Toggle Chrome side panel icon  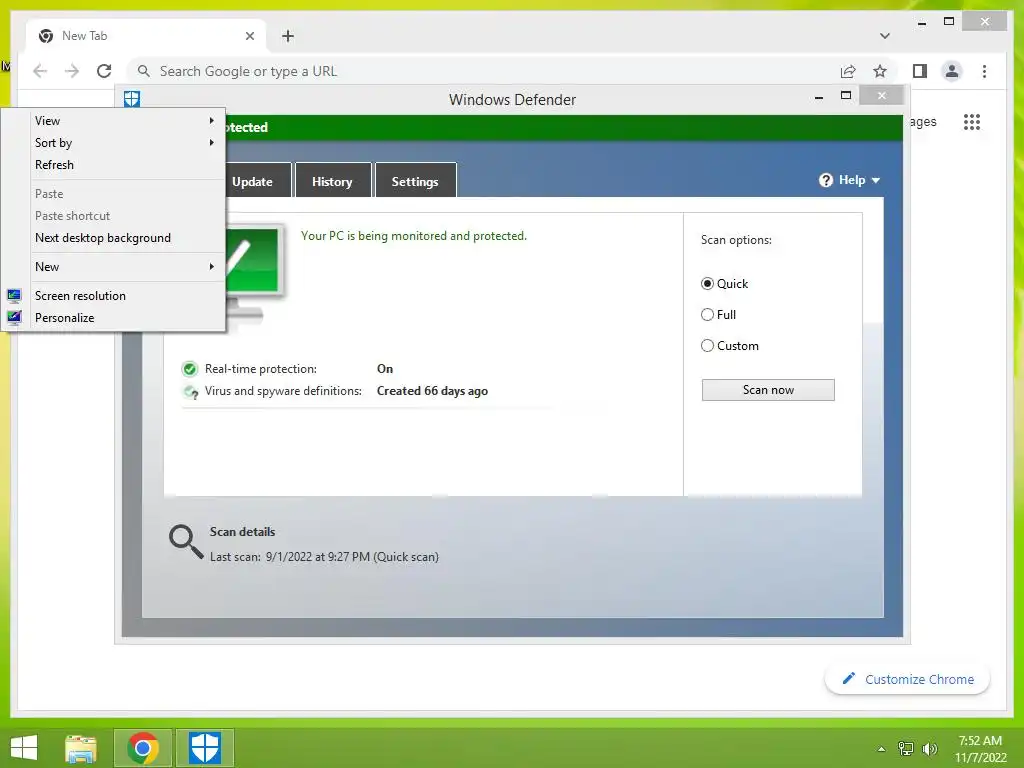tap(920, 71)
